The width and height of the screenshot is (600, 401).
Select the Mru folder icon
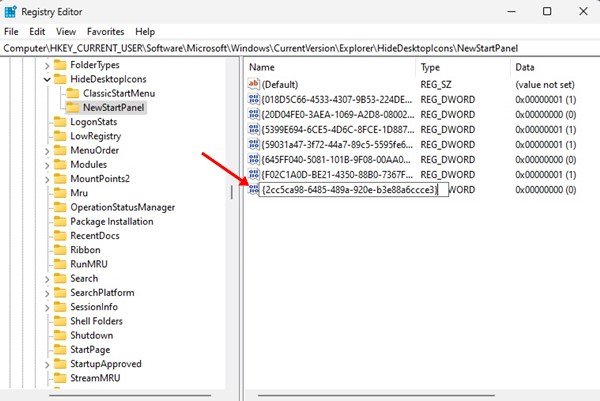point(60,192)
